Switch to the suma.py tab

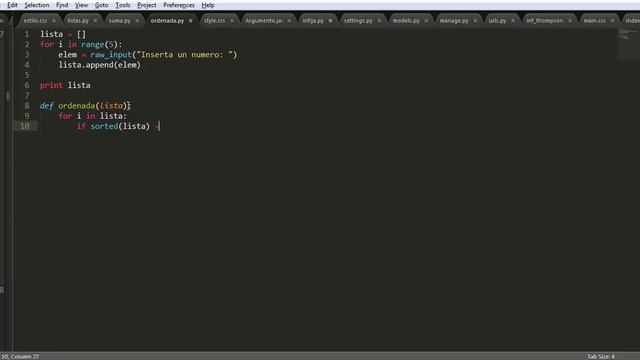[x=120, y=20]
